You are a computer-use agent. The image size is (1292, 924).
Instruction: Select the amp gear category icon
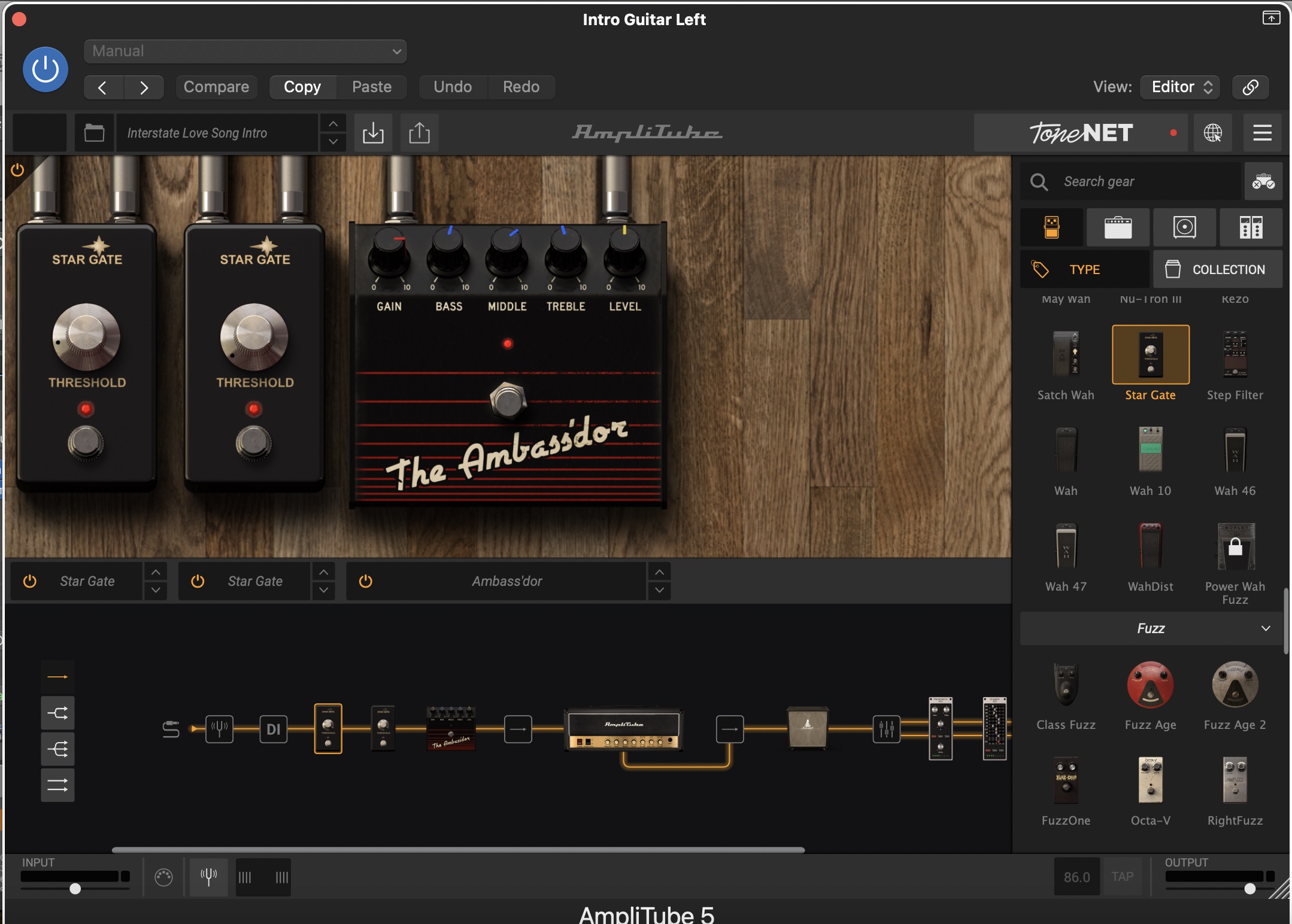pyautogui.click(x=1118, y=227)
